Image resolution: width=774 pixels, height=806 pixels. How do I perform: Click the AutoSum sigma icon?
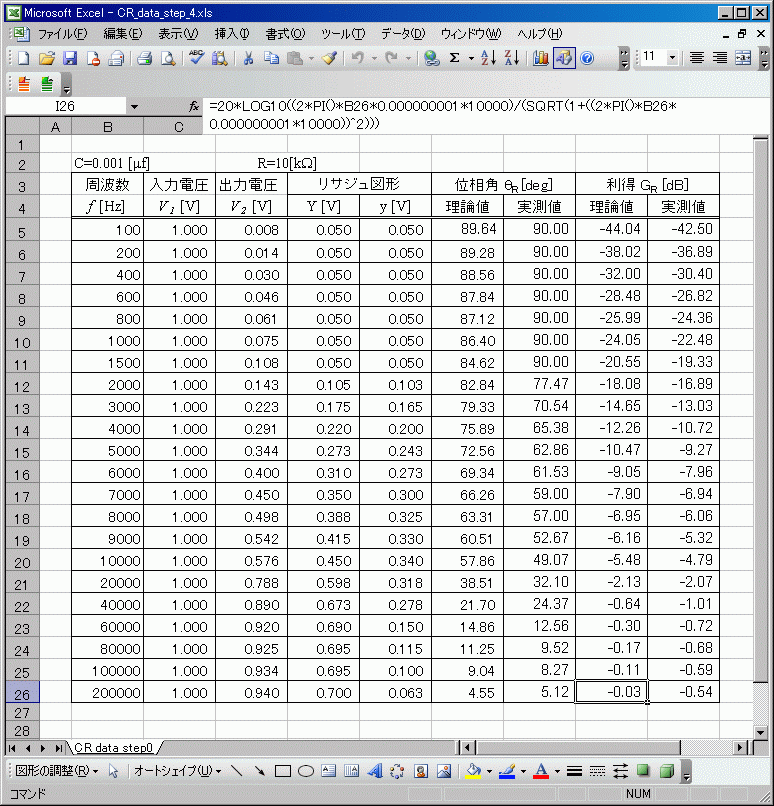point(454,58)
